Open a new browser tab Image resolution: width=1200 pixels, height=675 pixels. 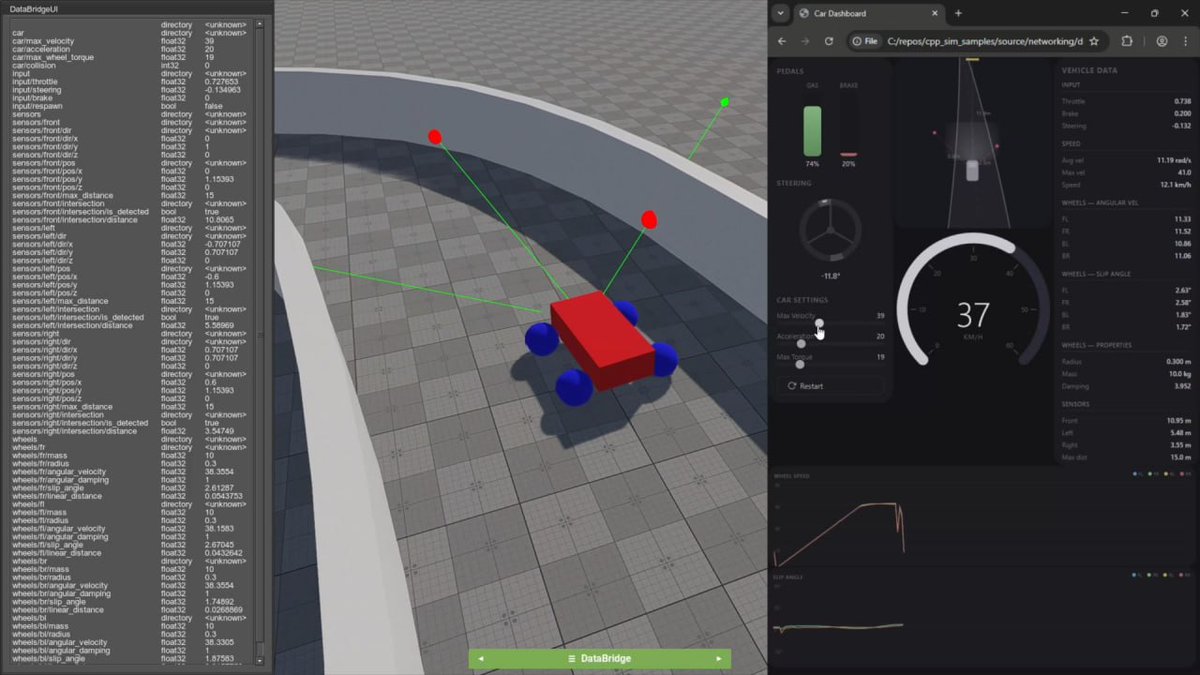click(x=958, y=13)
